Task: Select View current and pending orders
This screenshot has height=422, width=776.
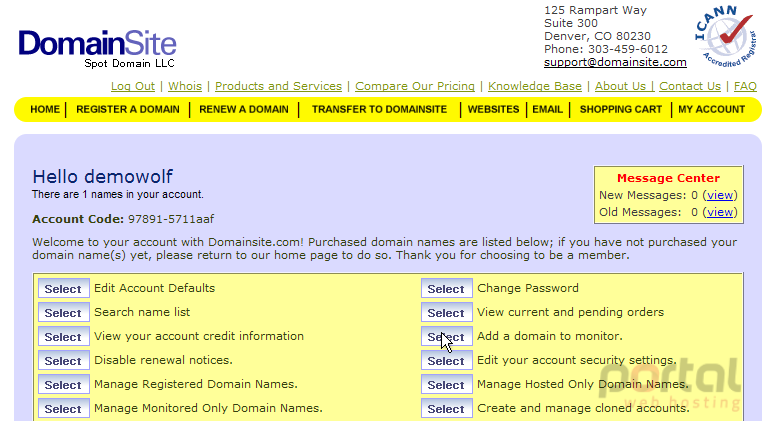Action: (446, 313)
